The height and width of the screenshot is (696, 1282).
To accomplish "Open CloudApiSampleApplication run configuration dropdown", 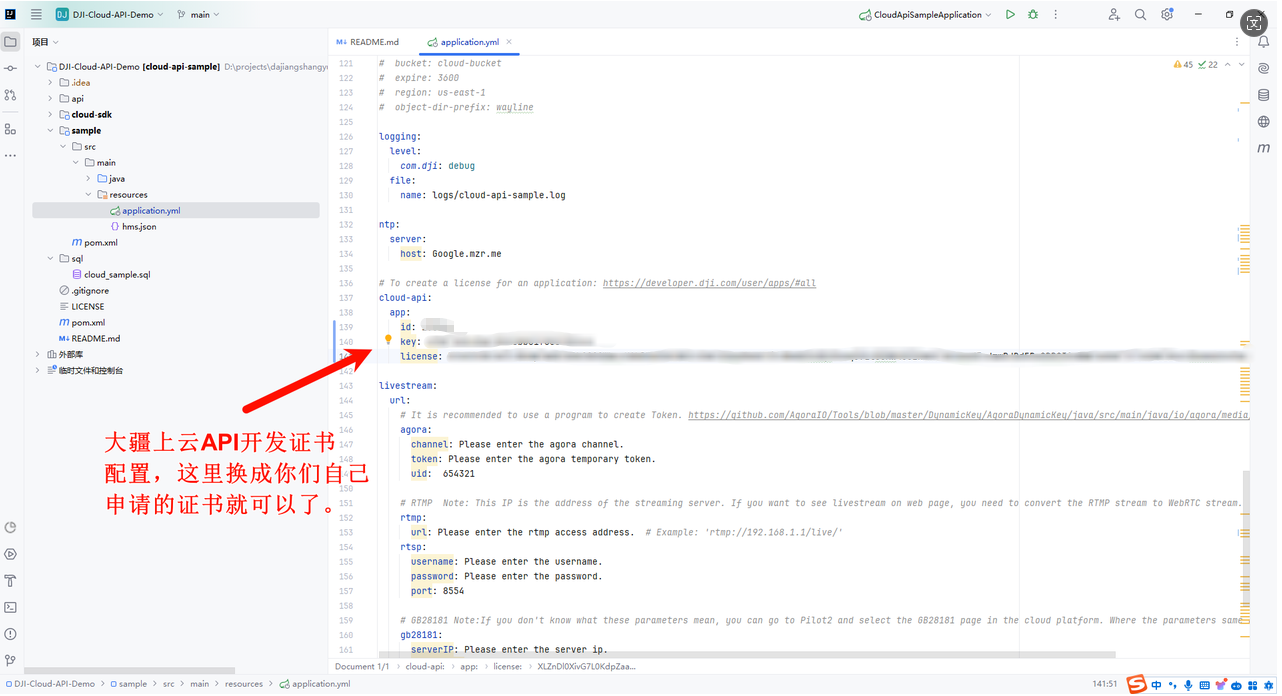I will 926,15.
